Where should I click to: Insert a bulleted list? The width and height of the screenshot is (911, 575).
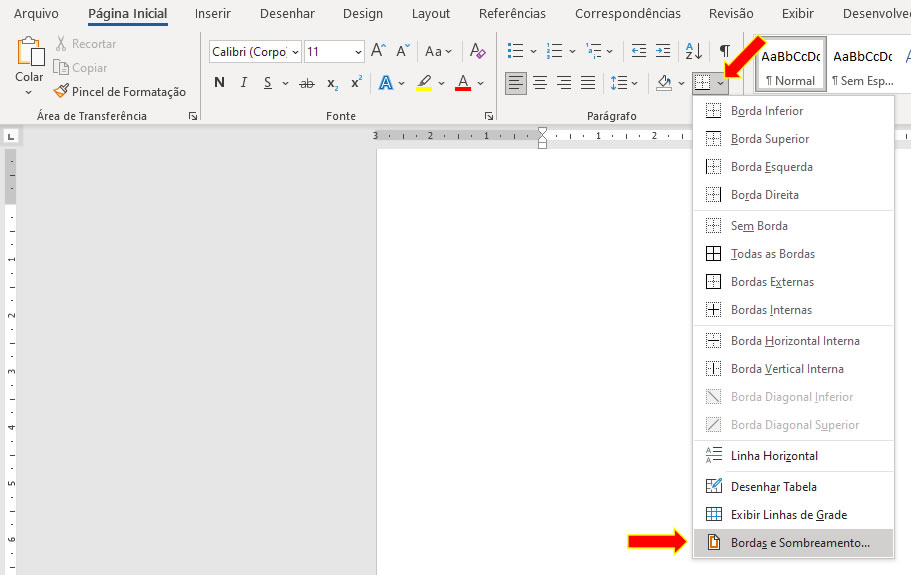[x=515, y=51]
